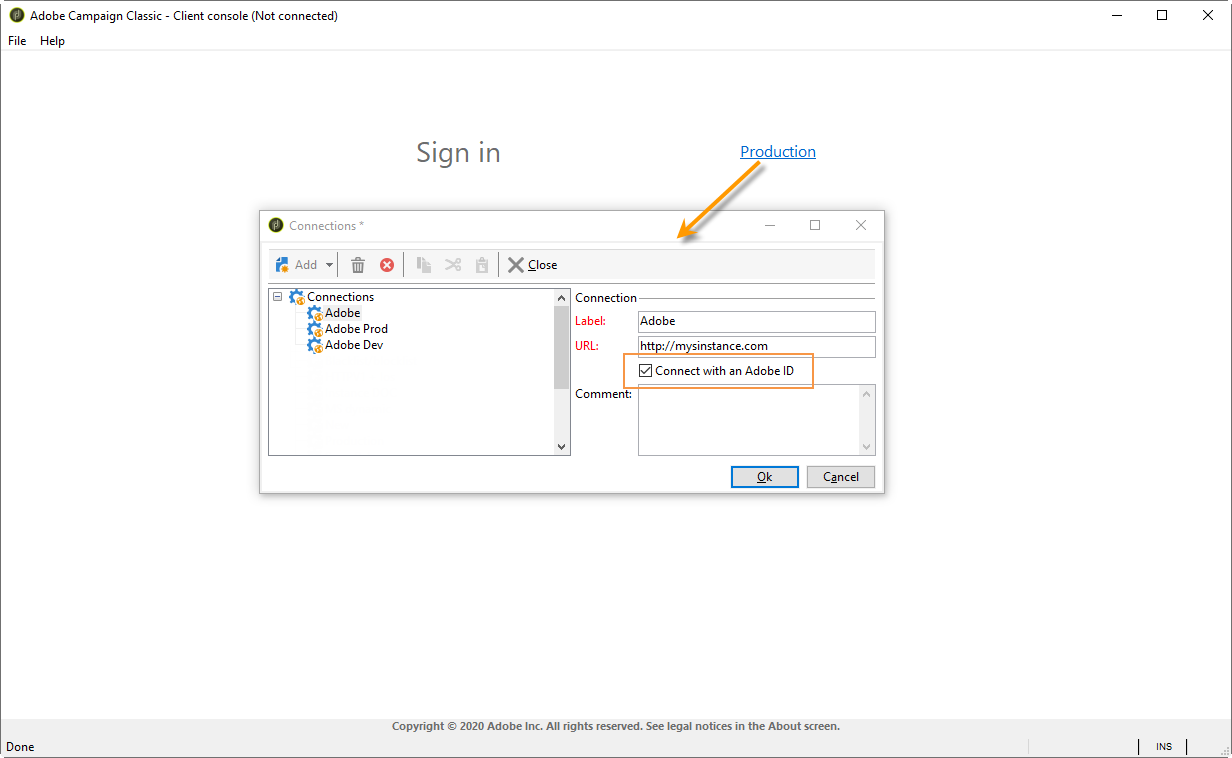Click inside the Comment text area
The height and width of the screenshot is (758, 1232).
(748, 420)
